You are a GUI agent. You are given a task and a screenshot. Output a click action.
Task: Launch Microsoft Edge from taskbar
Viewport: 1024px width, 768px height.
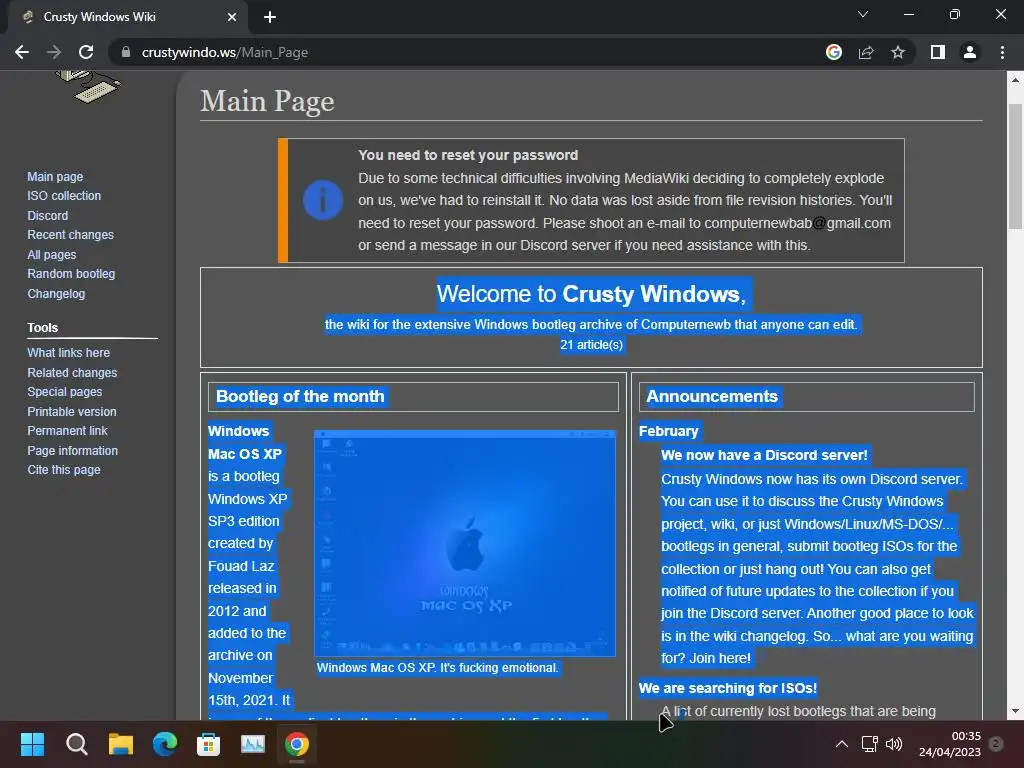point(165,744)
